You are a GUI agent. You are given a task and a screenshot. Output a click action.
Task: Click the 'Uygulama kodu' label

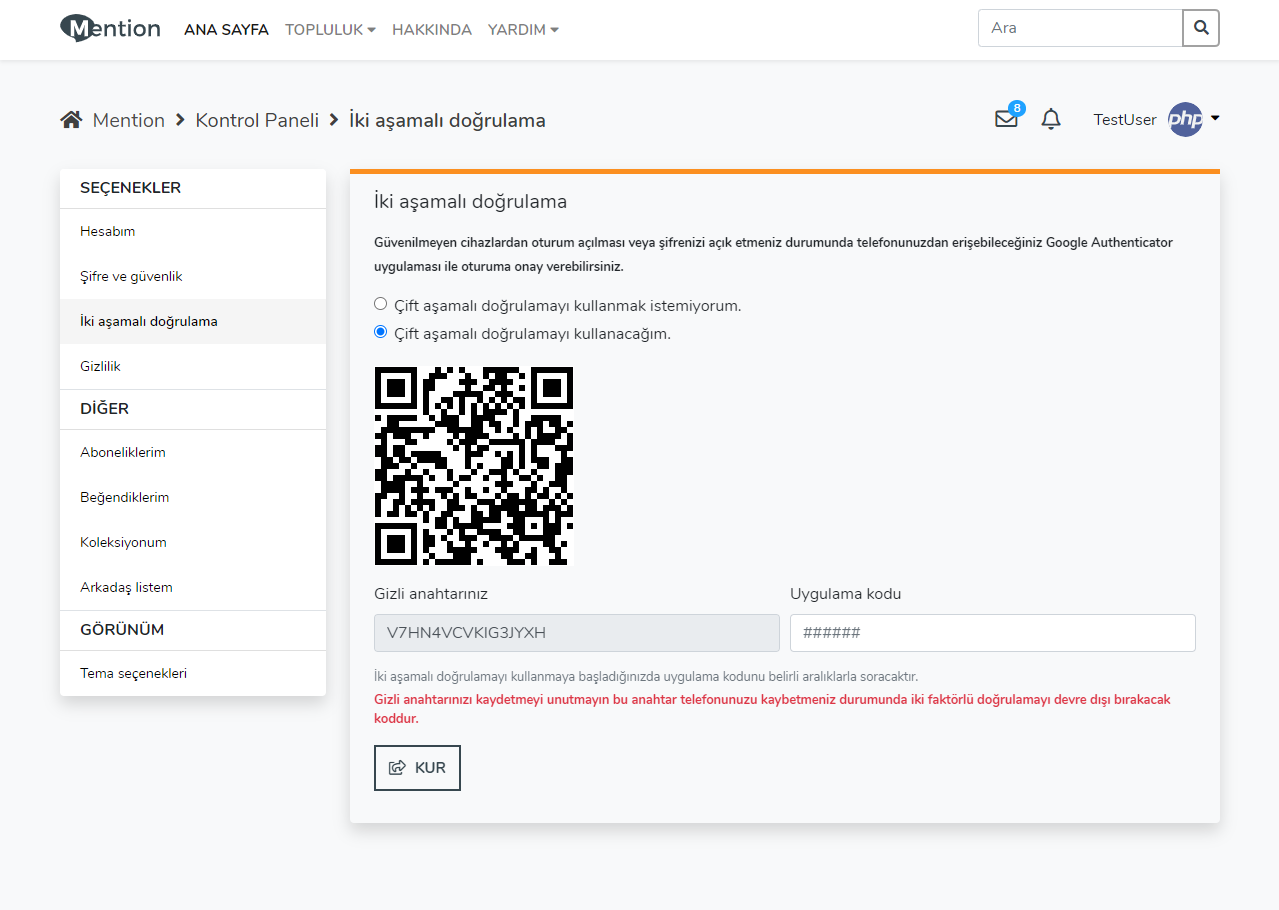pyautogui.click(x=846, y=594)
